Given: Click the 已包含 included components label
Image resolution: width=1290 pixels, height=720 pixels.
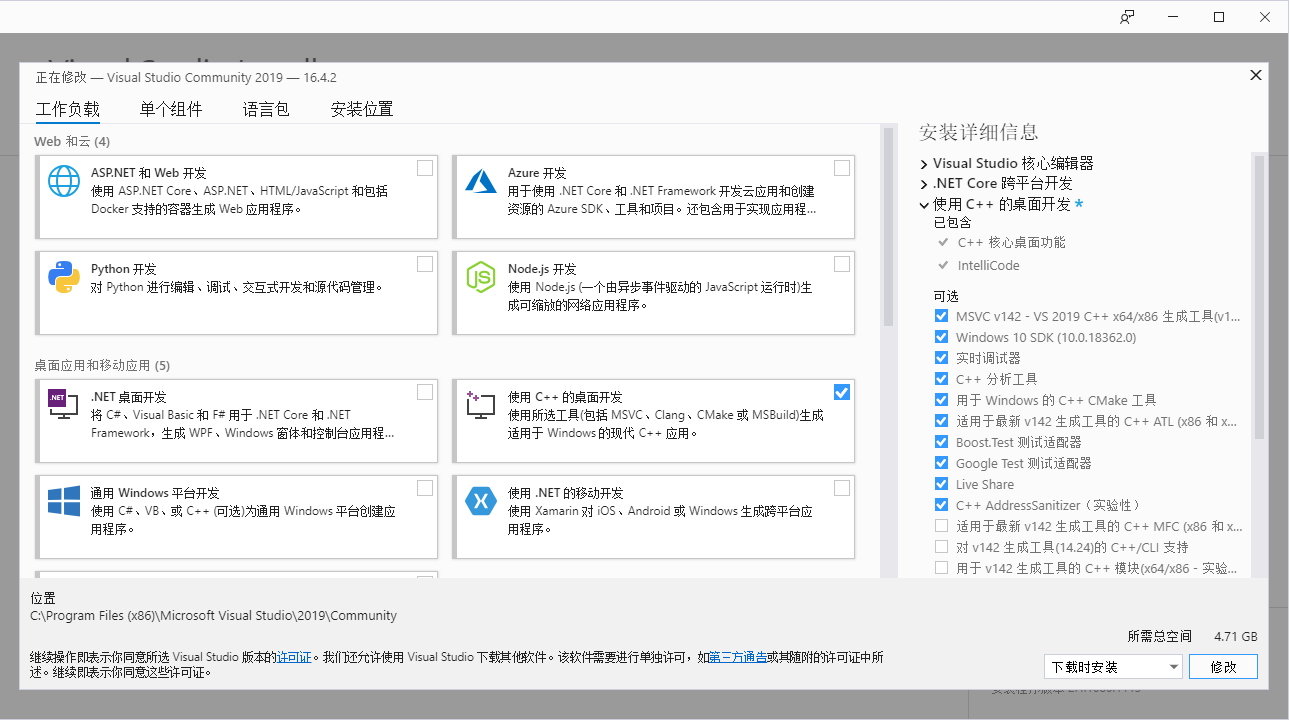Looking at the screenshot, I should pos(952,222).
